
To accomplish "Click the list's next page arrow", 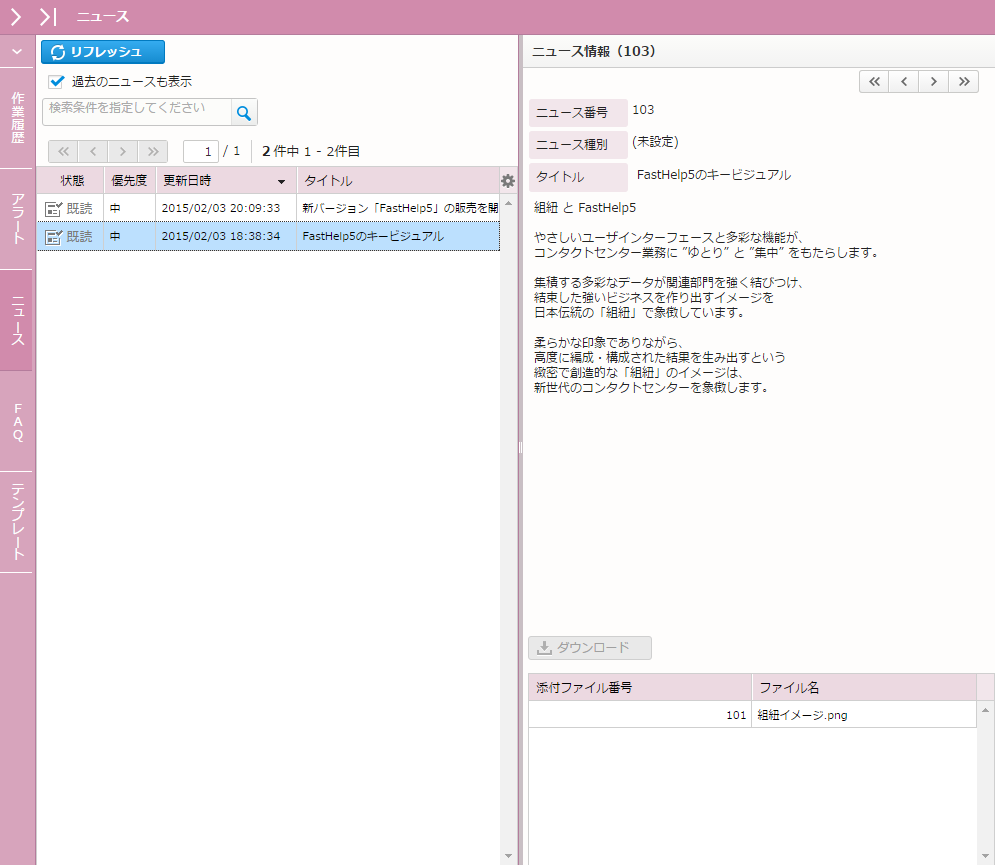I will click(122, 151).
